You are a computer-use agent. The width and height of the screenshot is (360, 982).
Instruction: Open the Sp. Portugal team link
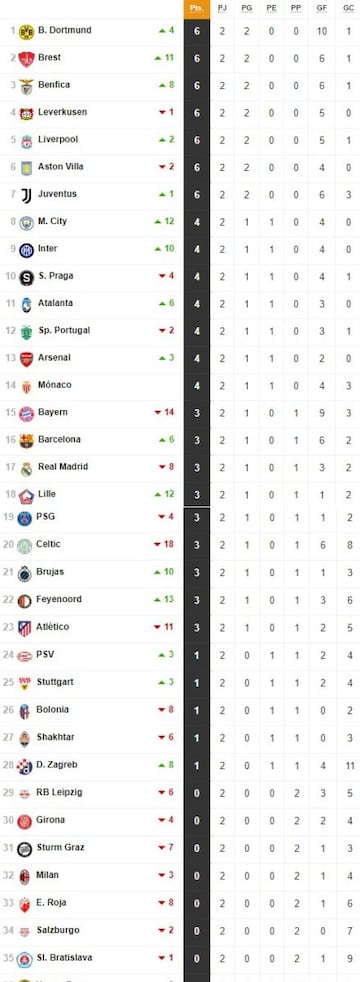point(64,330)
